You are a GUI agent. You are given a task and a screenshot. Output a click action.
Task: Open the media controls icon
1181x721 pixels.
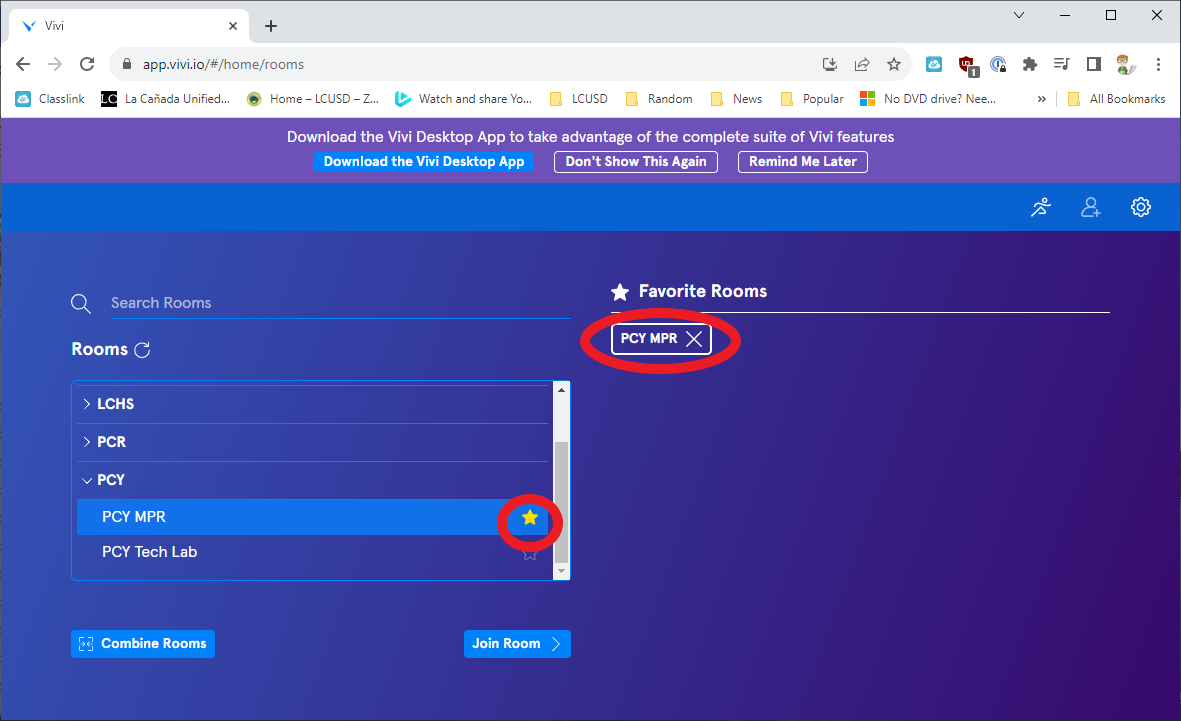[x=1062, y=65]
